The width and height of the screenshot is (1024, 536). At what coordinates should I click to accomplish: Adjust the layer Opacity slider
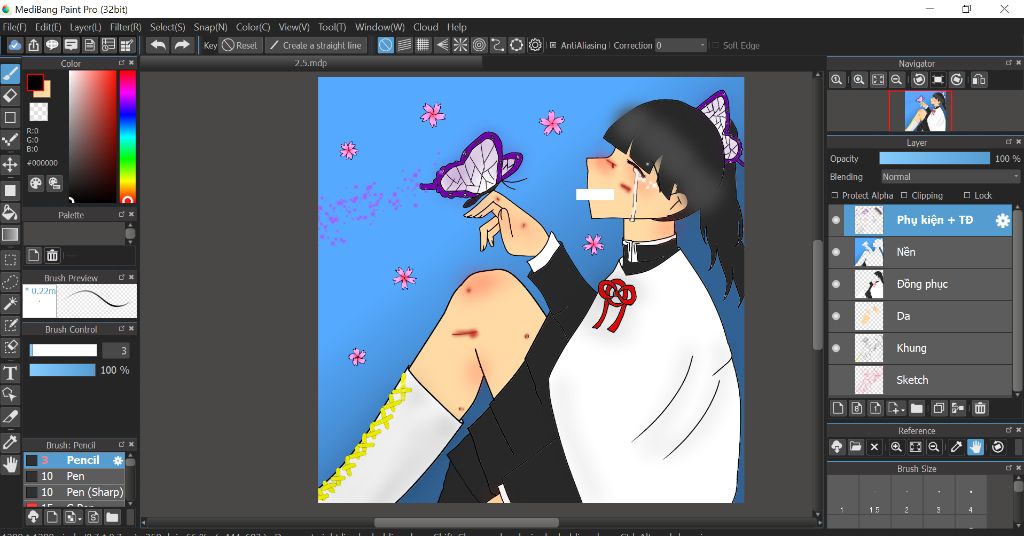[934, 159]
